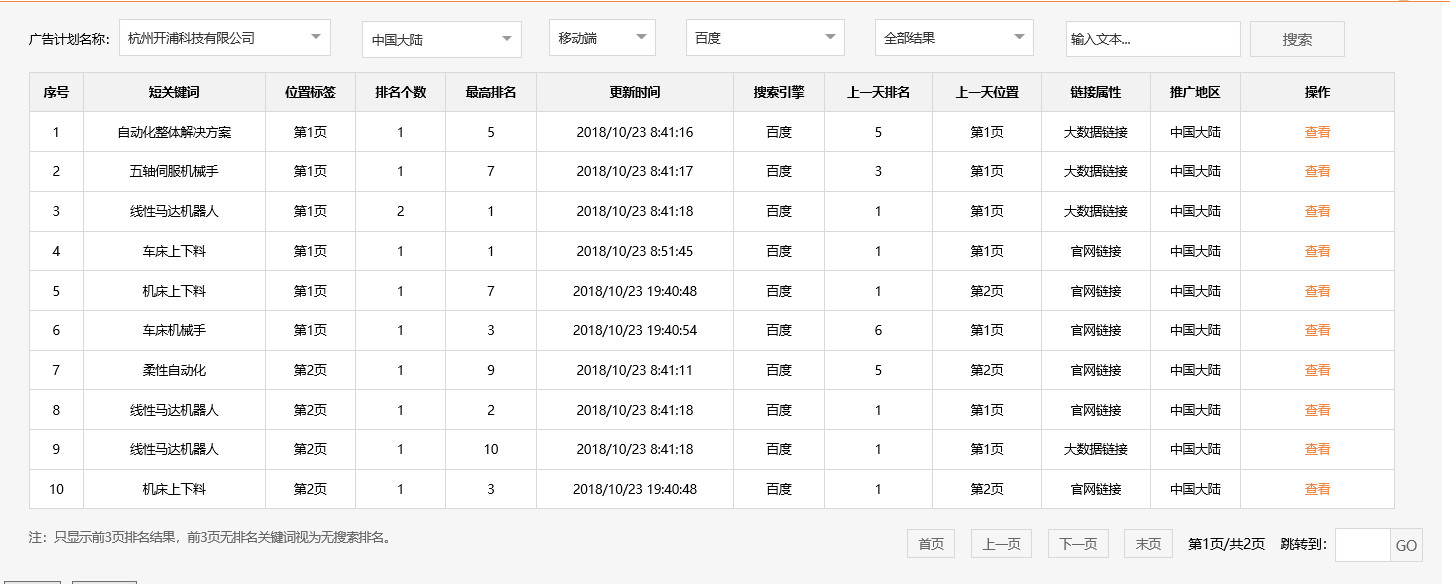
Task: Open the 百度 search engine dropdown
Action: point(764,37)
